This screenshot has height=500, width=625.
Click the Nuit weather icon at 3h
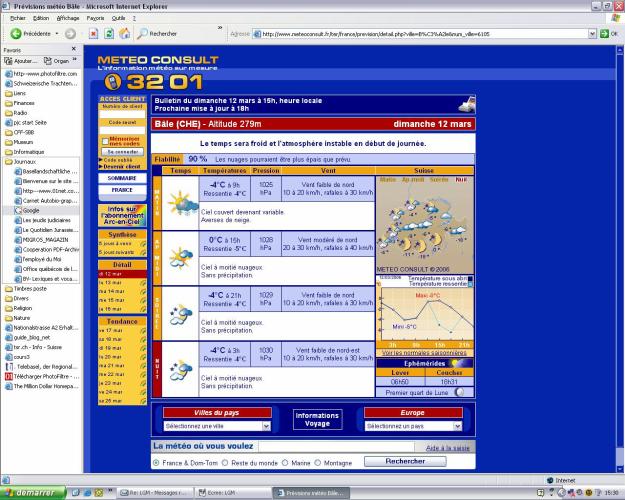181,370
